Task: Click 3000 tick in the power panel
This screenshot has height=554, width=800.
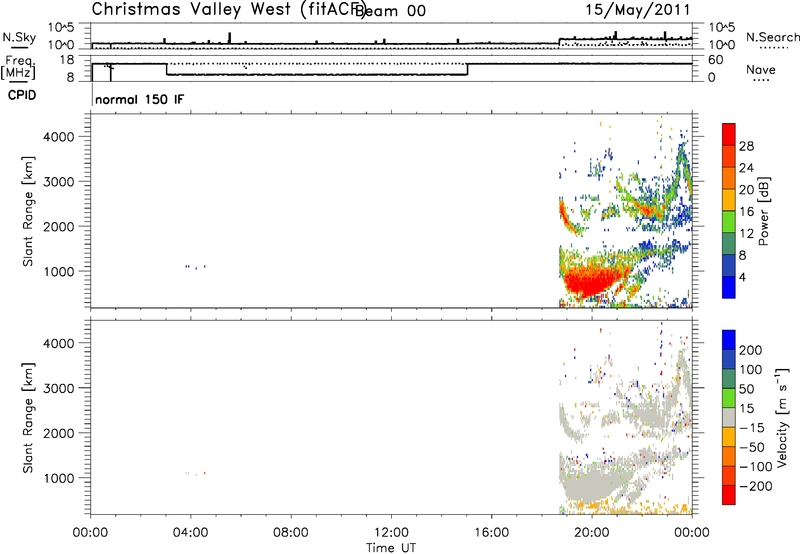Action: [x=59, y=182]
